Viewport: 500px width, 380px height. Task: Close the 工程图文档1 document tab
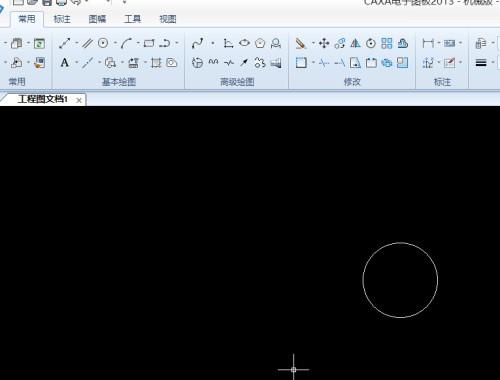coord(79,100)
